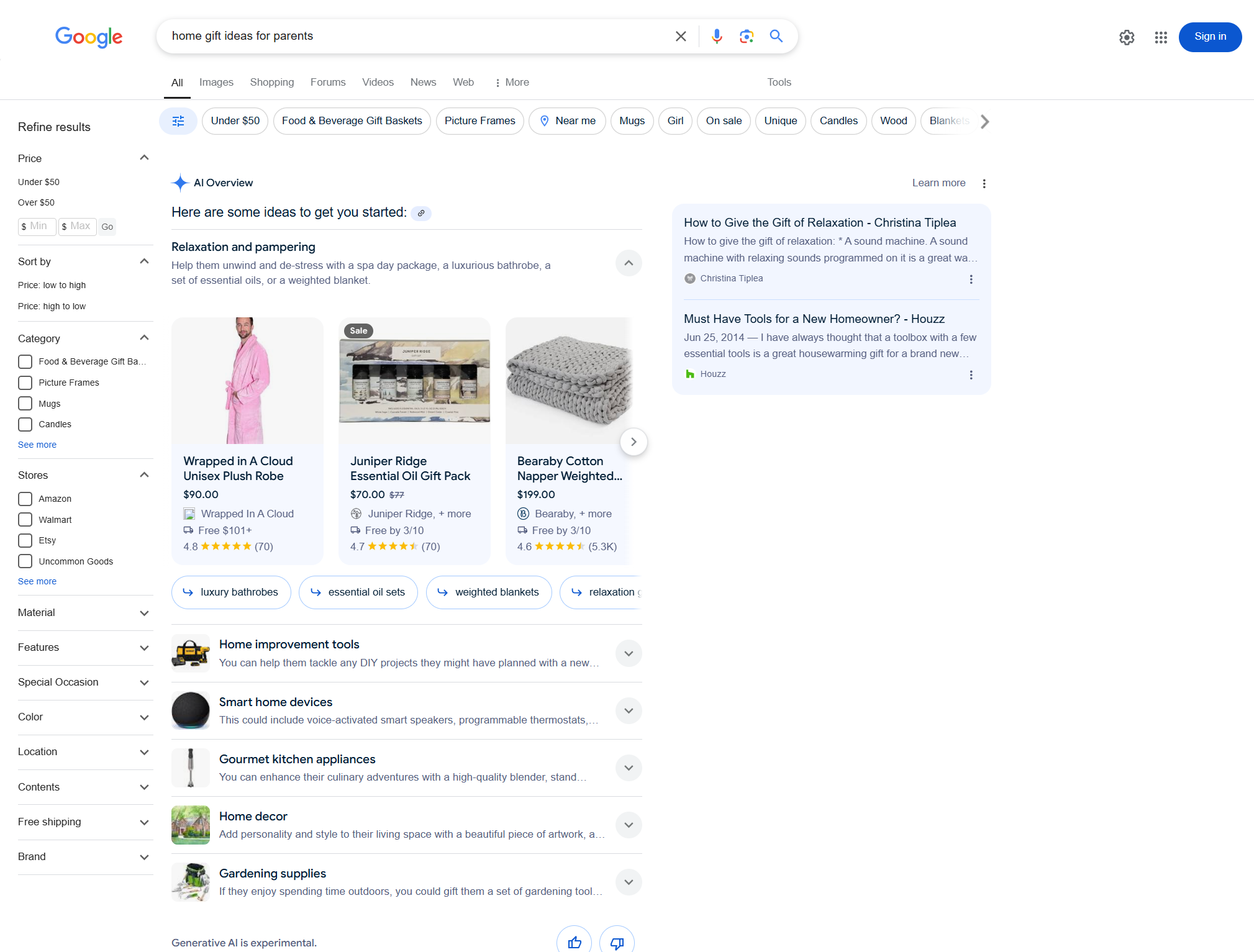The height and width of the screenshot is (952, 1254).
Task: Collapse the Category filter section
Action: pyautogui.click(x=144, y=338)
